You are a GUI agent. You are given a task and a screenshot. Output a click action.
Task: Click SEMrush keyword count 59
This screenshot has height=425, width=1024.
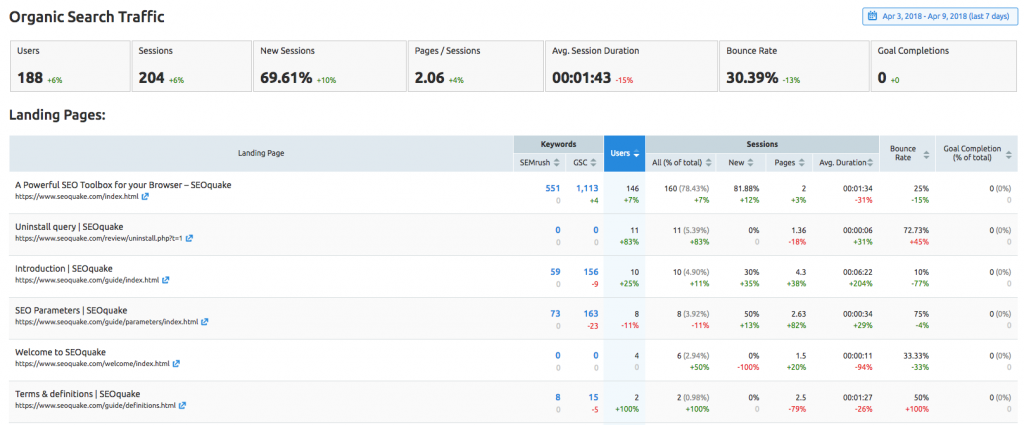click(x=555, y=272)
